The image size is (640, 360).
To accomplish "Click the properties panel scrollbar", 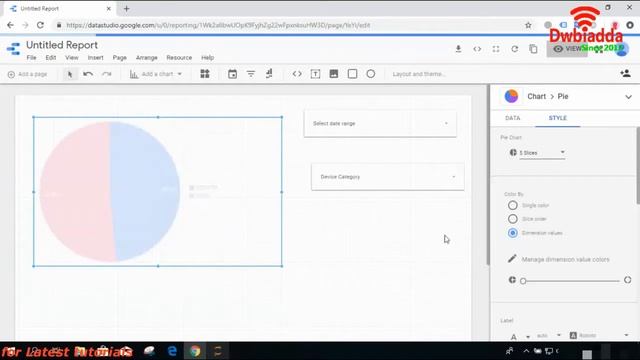I will [x=638, y=165].
